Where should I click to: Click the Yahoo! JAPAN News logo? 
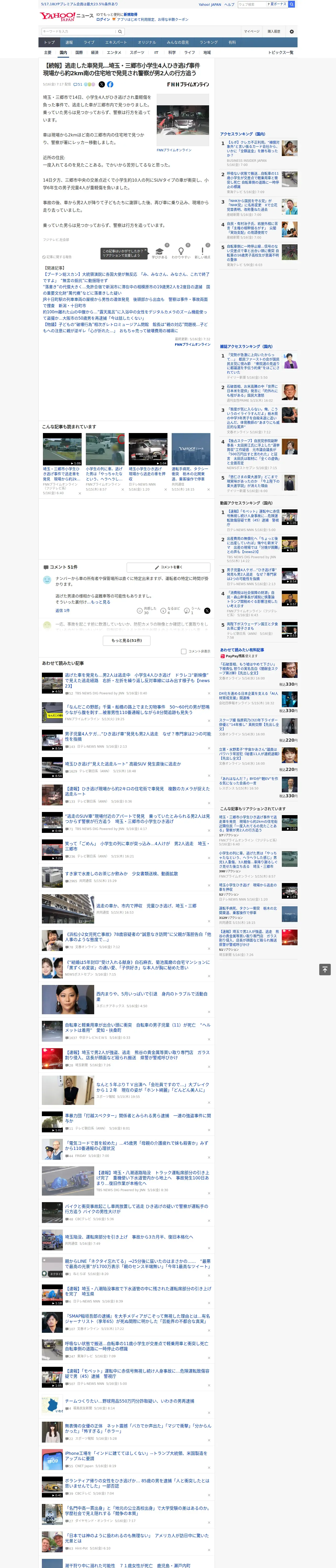coord(66,16)
